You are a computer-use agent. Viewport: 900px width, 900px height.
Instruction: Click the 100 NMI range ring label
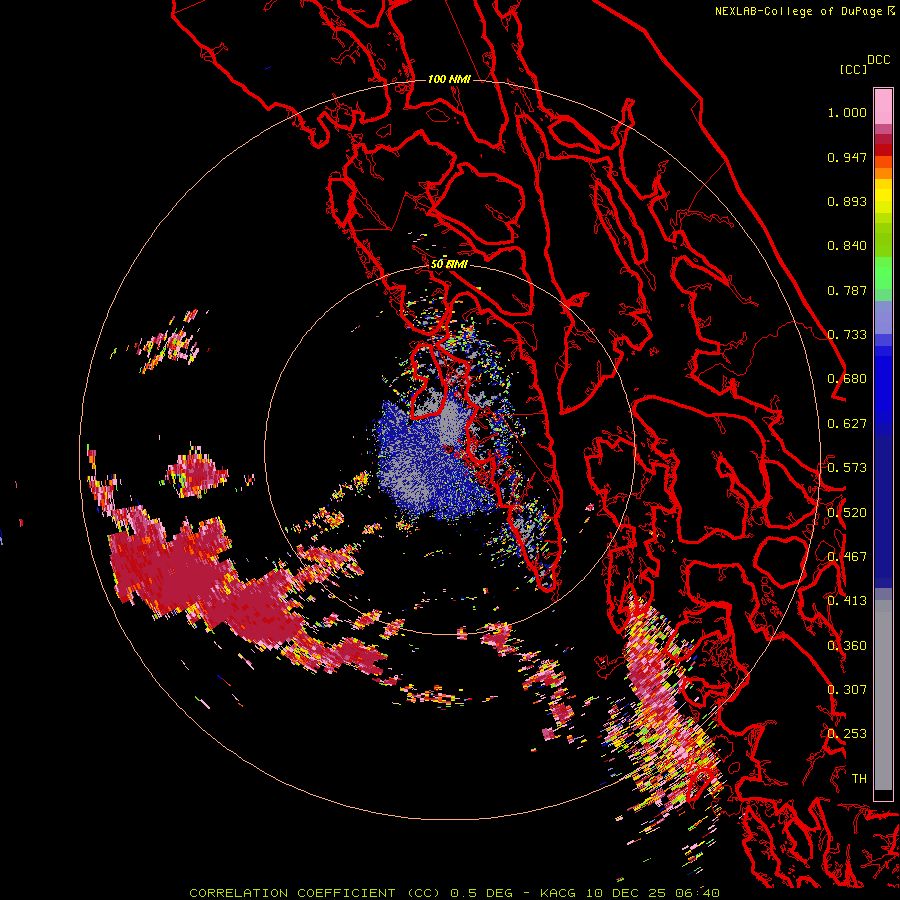coord(449,79)
